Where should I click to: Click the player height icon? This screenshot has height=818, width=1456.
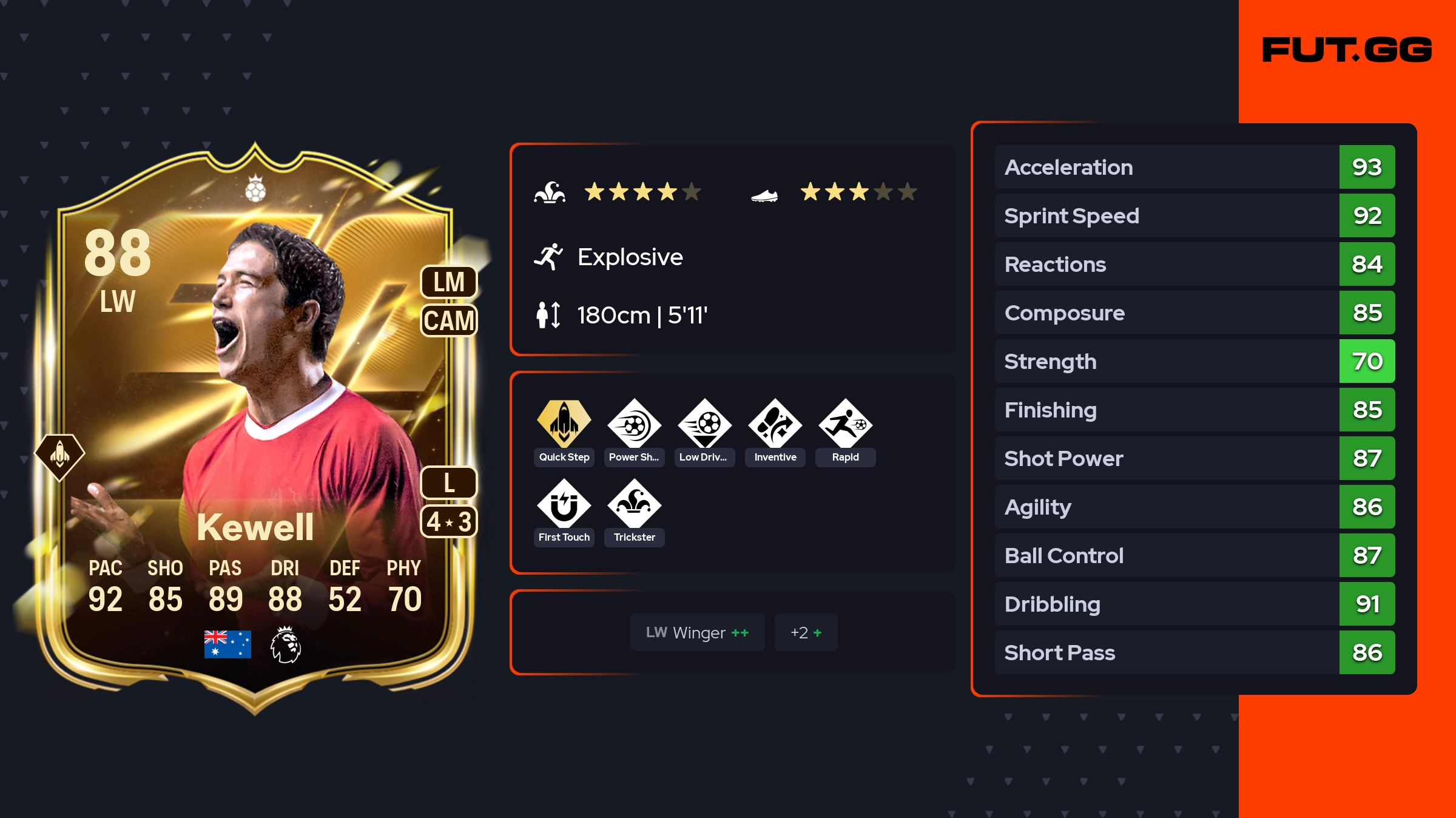point(548,315)
